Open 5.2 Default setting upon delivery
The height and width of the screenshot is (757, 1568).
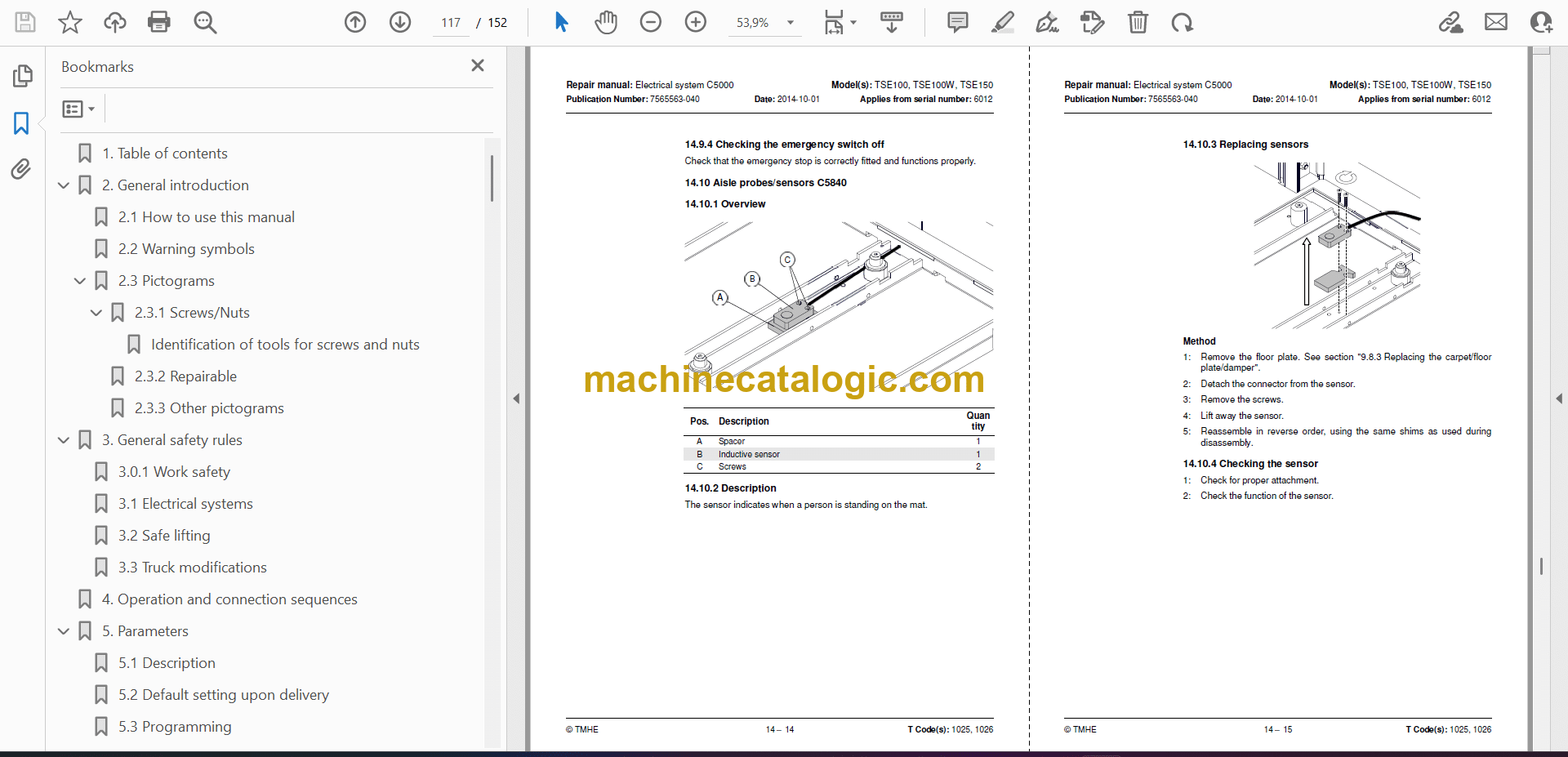pos(223,695)
